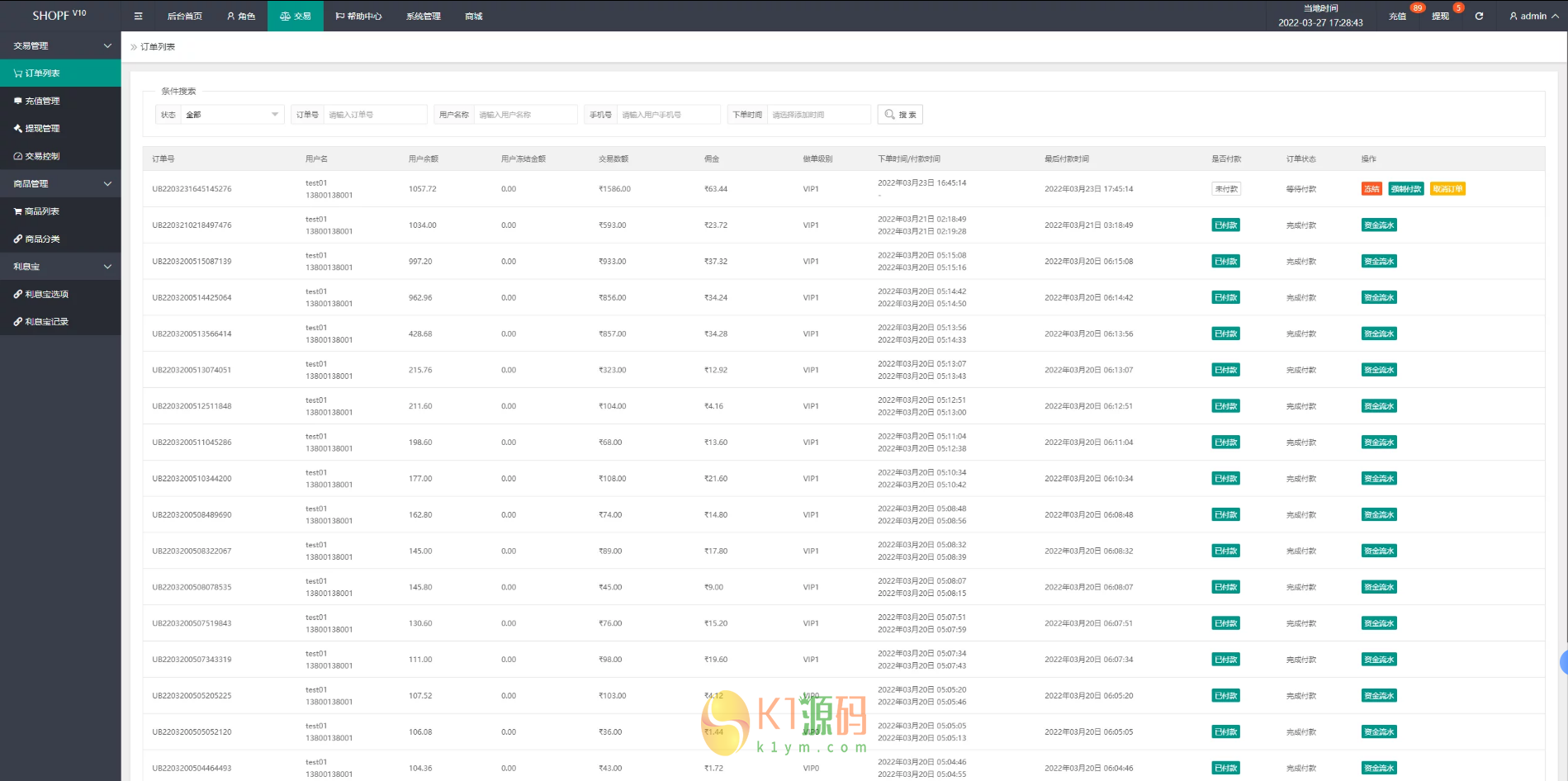Open 交易控制 in the sidebar
This screenshot has width=1568, height=781.
click(x=42, y=156)
